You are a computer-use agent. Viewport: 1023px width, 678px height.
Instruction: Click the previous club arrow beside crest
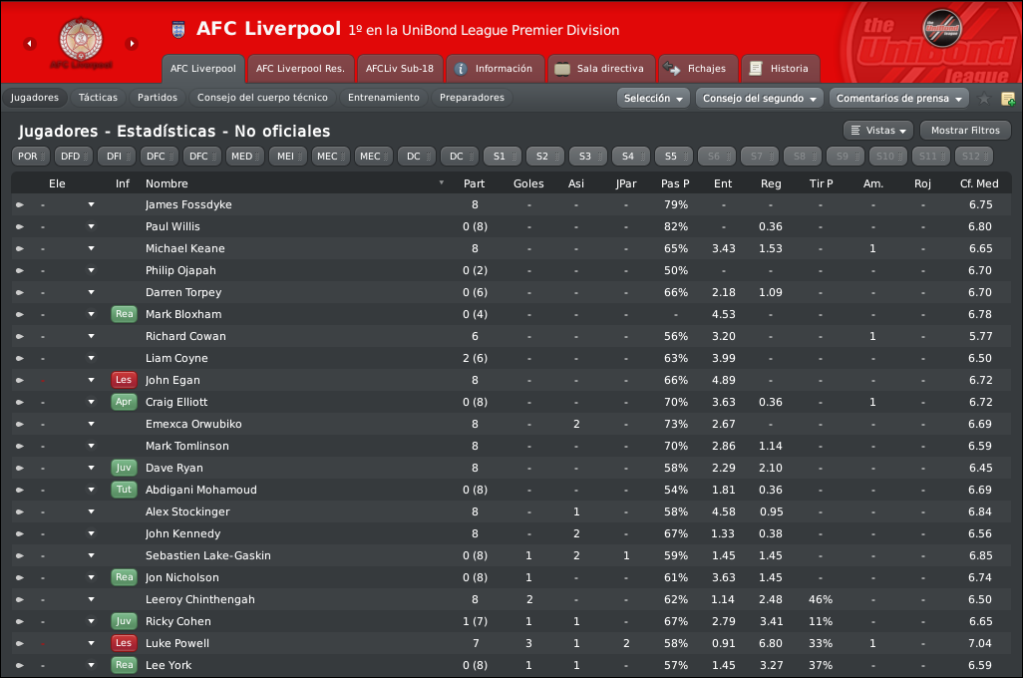coord(29,44)
